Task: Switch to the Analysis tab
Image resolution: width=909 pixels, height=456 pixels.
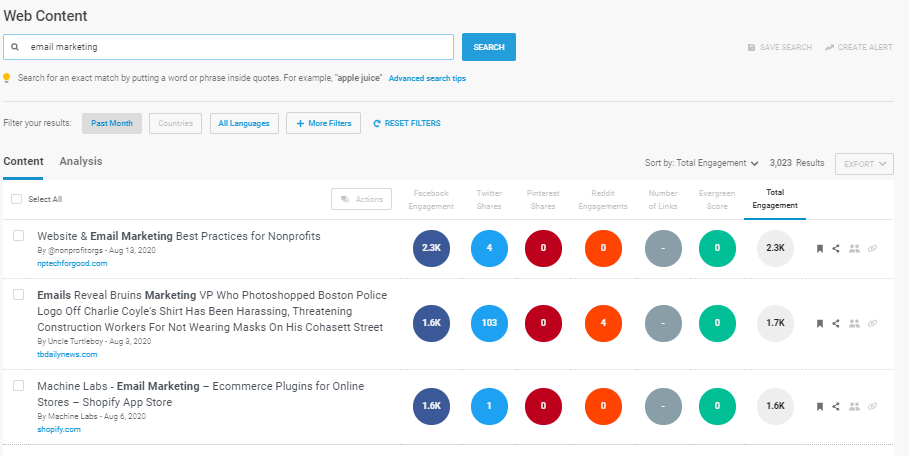Action: 81,161
